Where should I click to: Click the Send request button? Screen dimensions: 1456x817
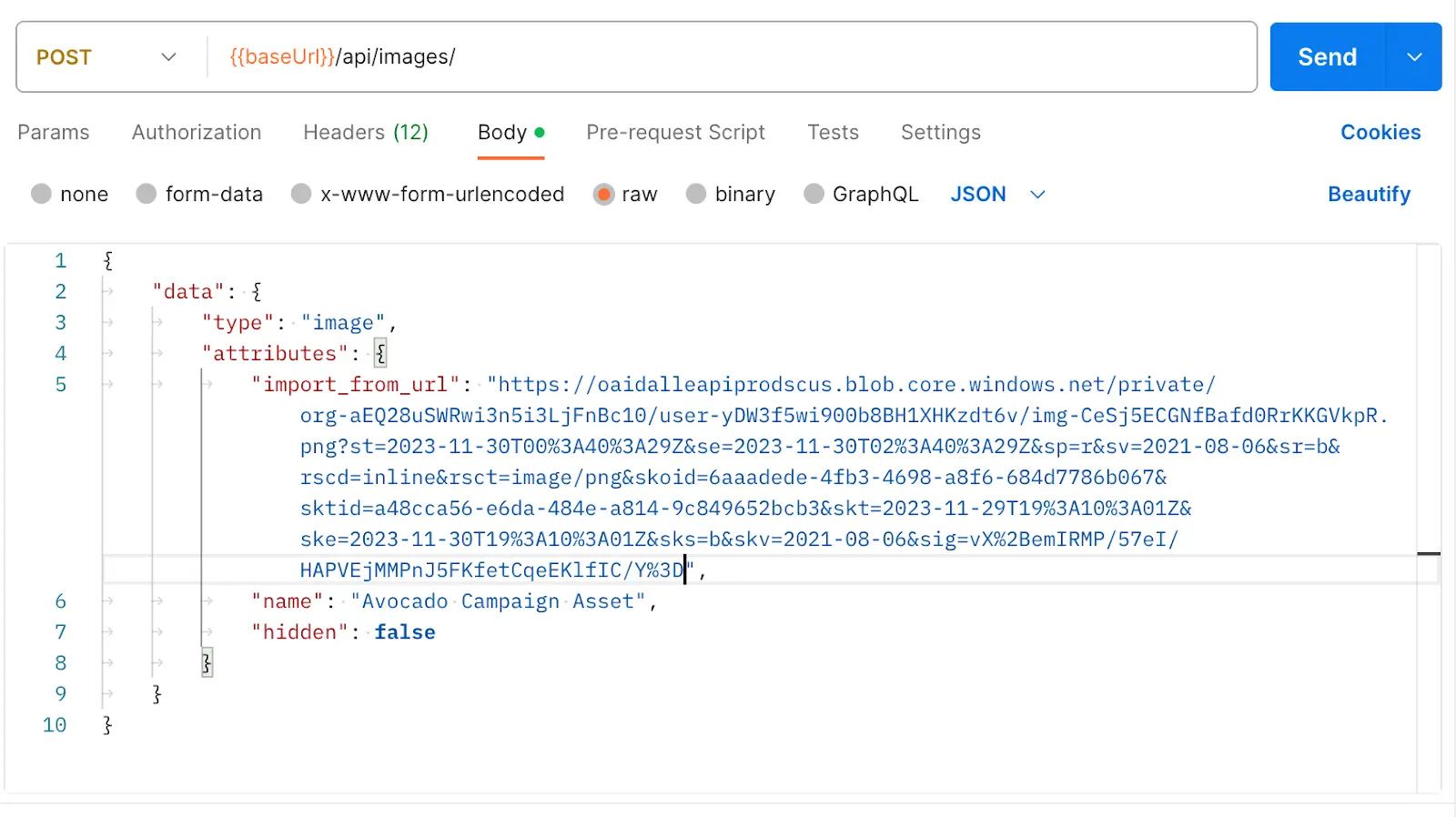pos(1327,57)
